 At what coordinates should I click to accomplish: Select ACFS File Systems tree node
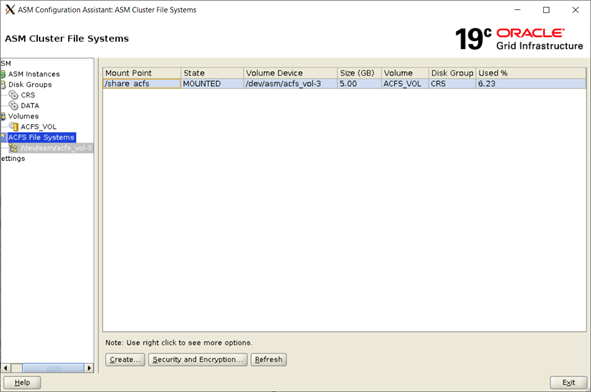(x=41, y=137)
